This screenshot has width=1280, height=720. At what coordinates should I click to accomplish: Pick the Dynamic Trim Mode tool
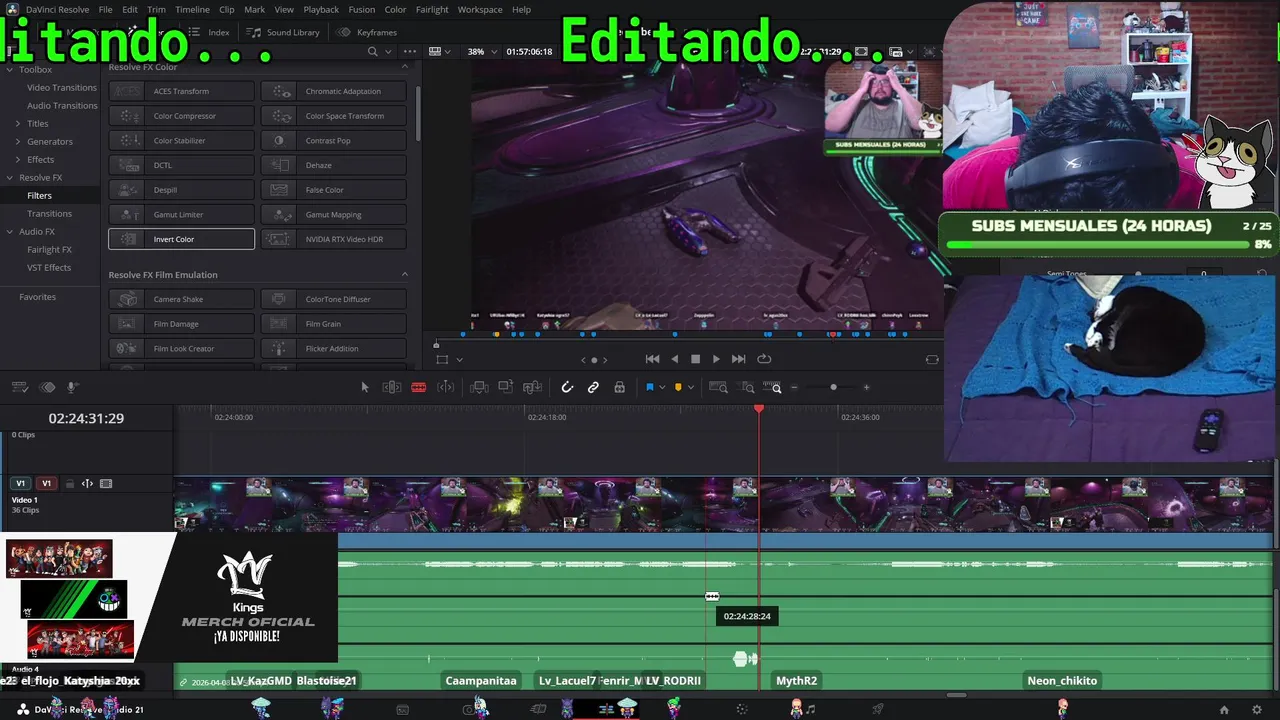[x=446, y=387]
